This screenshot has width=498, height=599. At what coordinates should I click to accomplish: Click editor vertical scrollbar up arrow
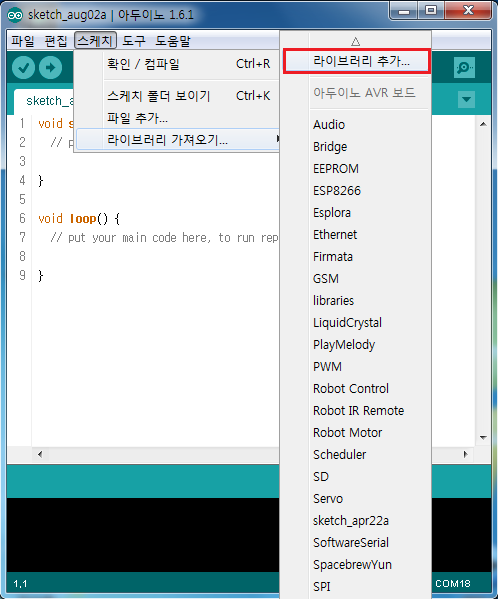pyautogui.click(x=483, y=124)
